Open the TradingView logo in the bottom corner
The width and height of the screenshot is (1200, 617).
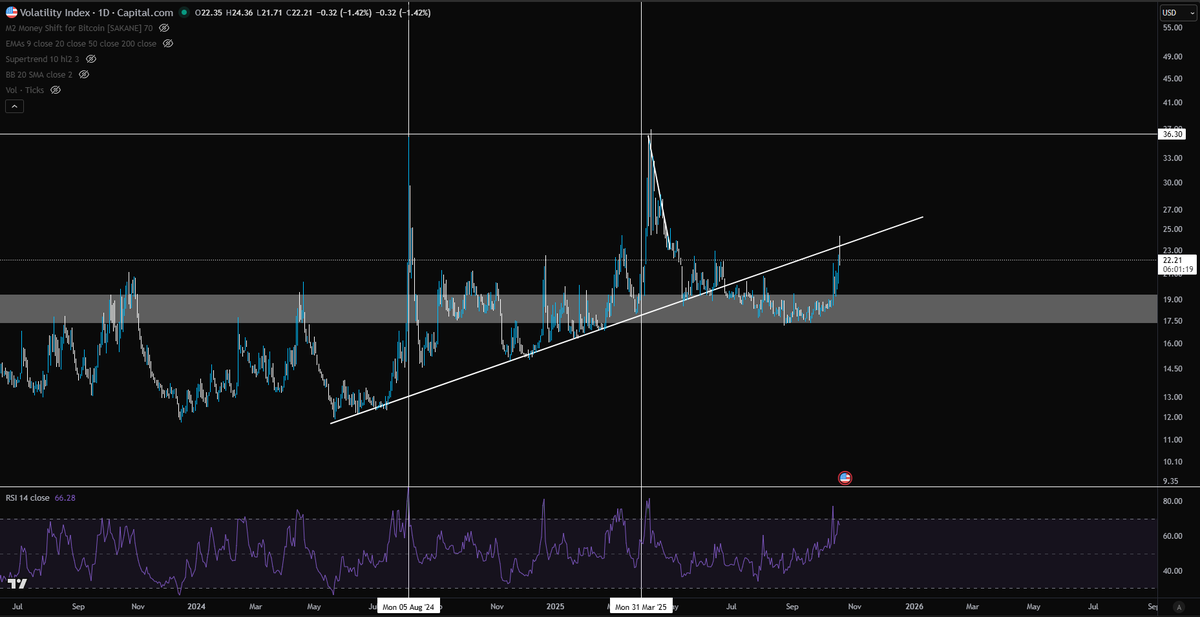(16, 583)
